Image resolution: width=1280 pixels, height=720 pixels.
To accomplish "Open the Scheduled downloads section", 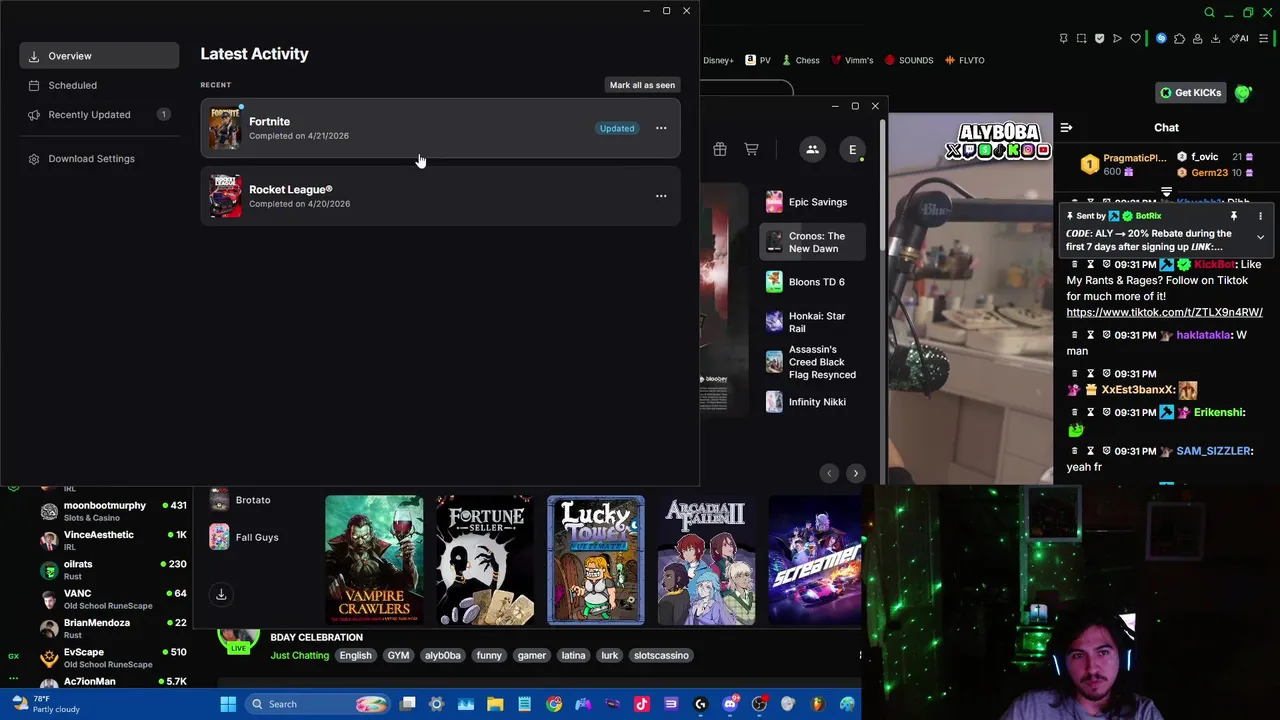I will [x=99, y=86].
